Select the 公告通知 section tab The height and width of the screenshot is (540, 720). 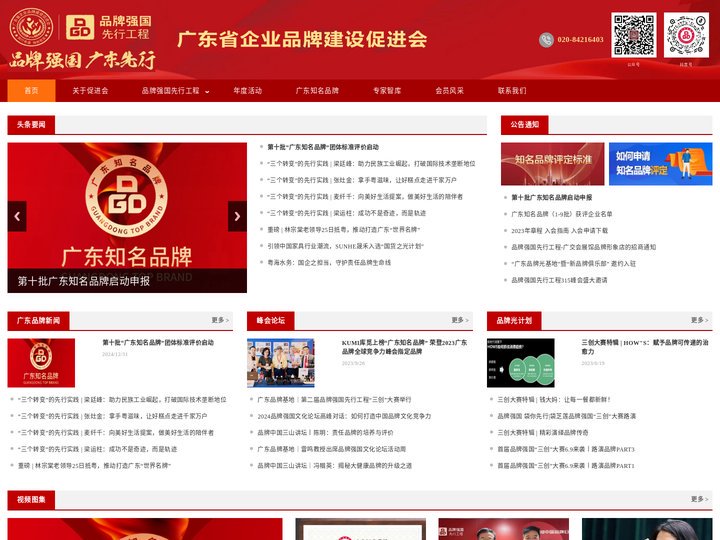coord(525,124)
